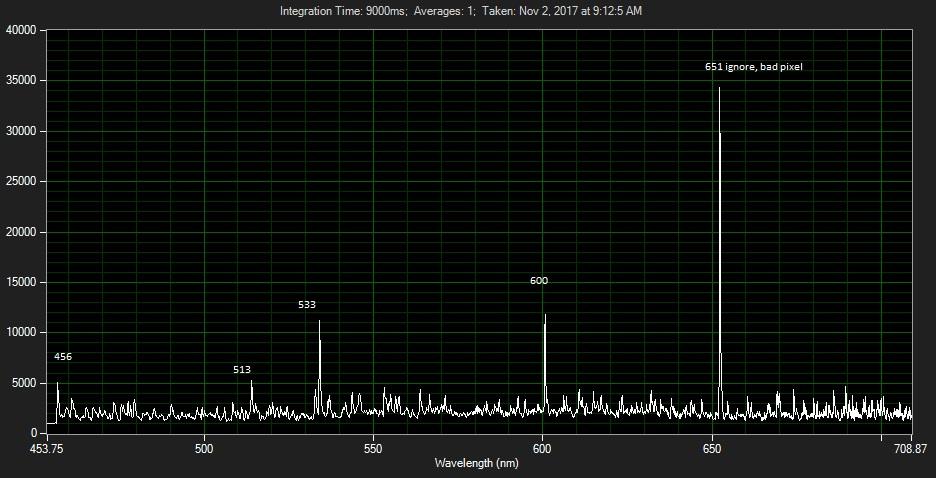This screenshot has height=478, width=936.
Task: Click the 533 peak label
Action: point(307,305)
